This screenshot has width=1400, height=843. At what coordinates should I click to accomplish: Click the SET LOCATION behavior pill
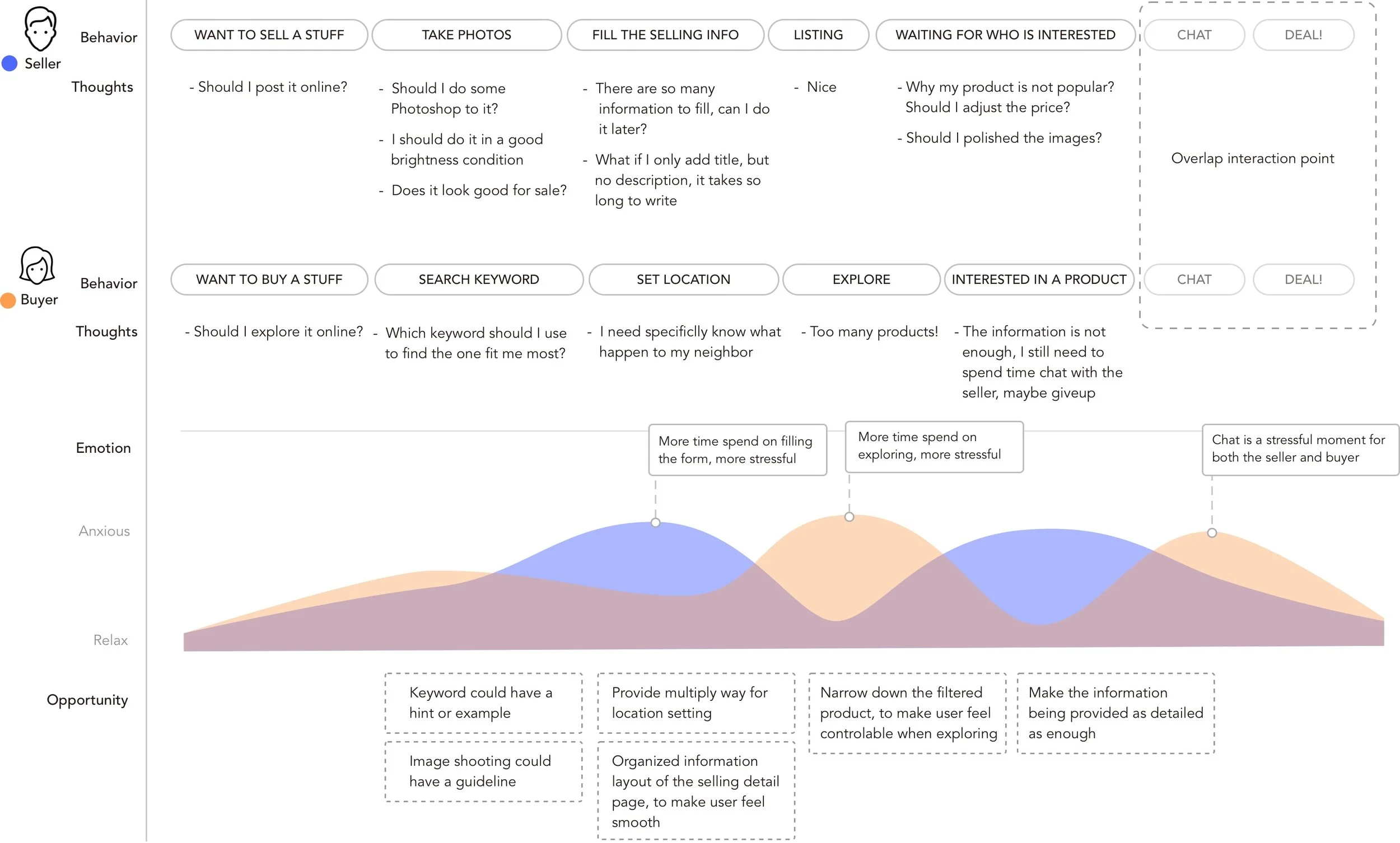click(x=684, y=280)
